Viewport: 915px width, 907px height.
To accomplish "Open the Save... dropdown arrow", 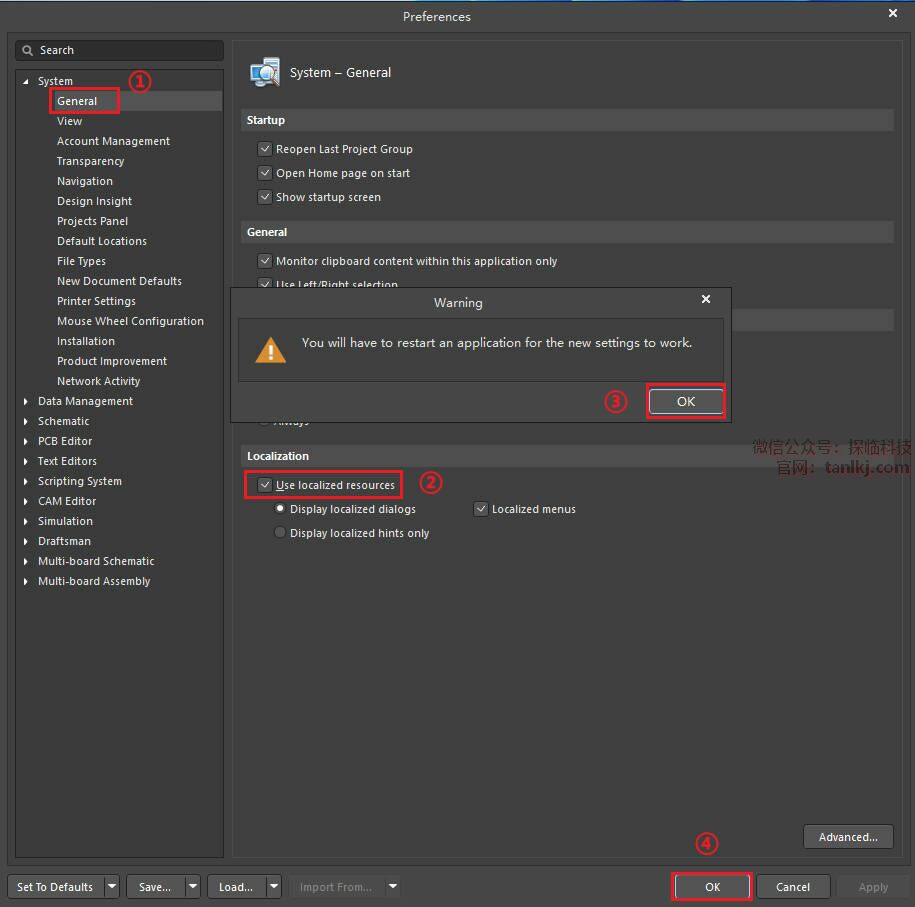I will pos(193,887).
